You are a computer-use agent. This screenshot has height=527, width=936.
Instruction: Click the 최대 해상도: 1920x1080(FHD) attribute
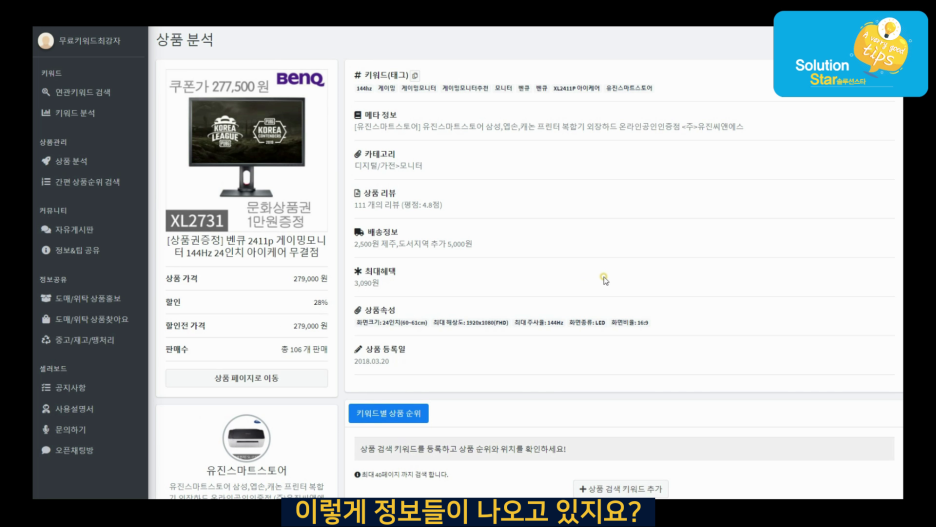point(470,323)
